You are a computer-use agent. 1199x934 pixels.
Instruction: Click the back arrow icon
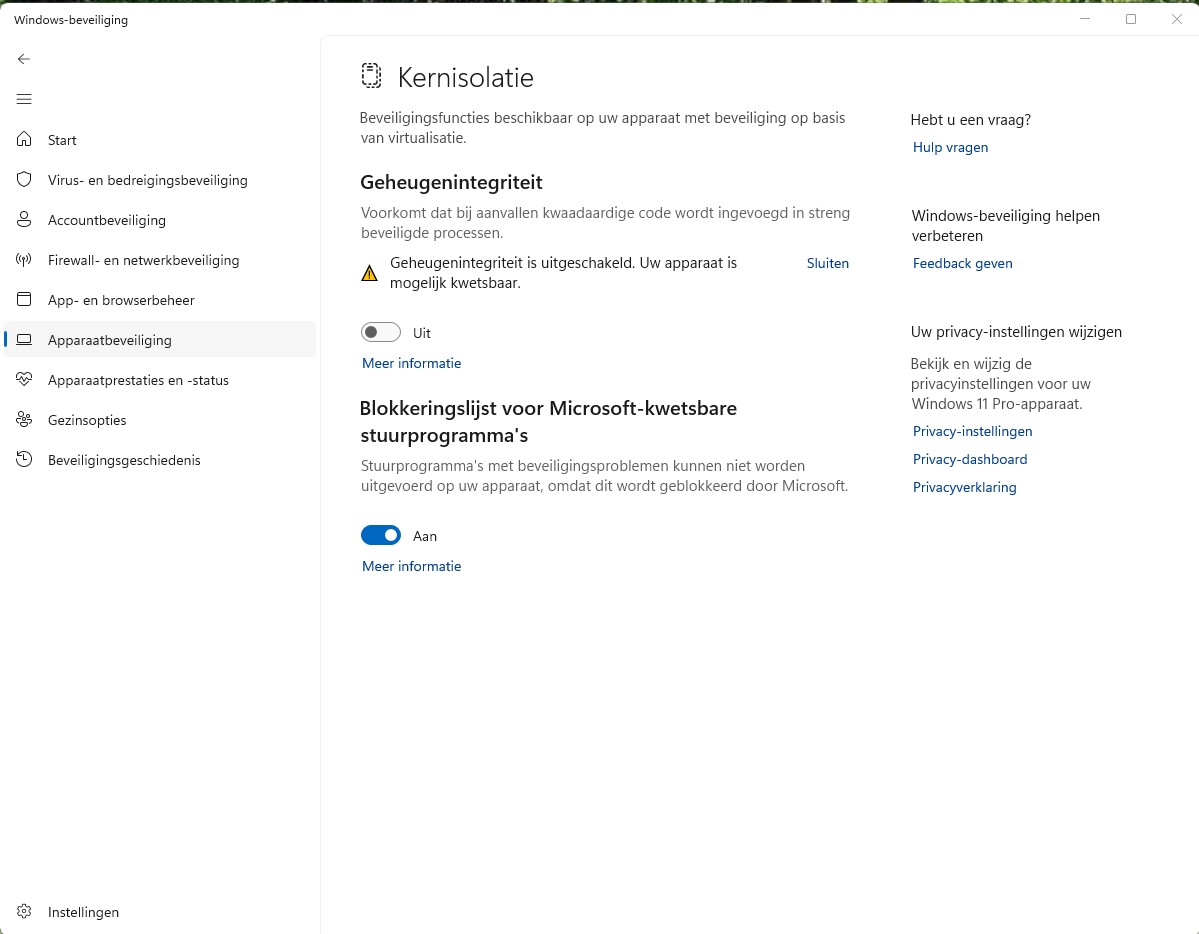pos(24,59)
